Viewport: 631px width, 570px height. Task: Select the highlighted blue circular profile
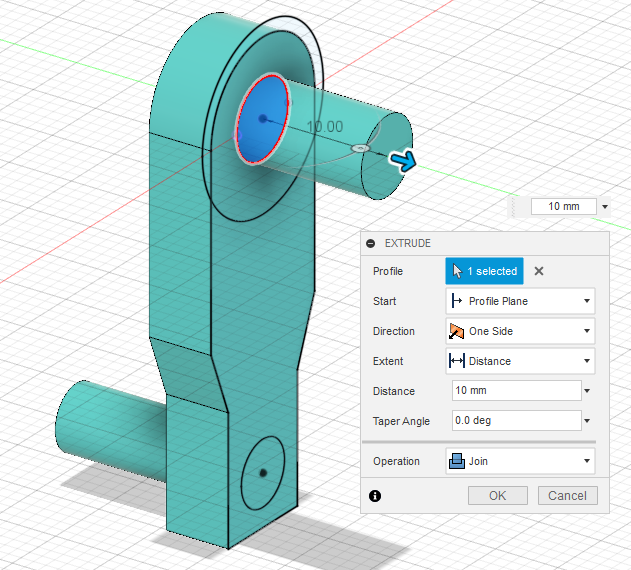[263, 120]
